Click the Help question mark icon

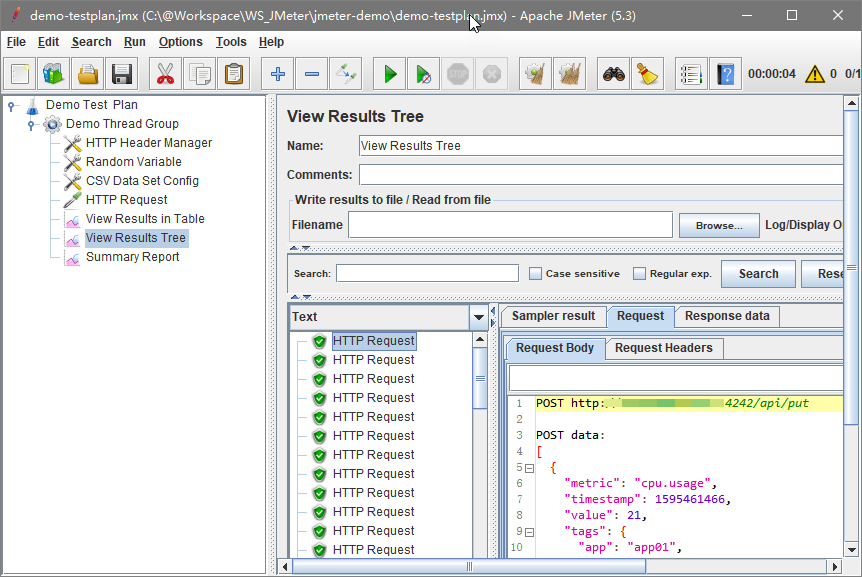point(726,74)
